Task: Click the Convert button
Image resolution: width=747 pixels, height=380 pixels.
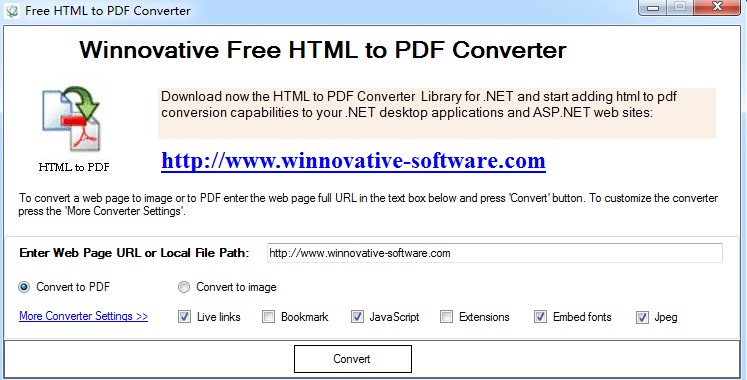Action: coord(353,359)
